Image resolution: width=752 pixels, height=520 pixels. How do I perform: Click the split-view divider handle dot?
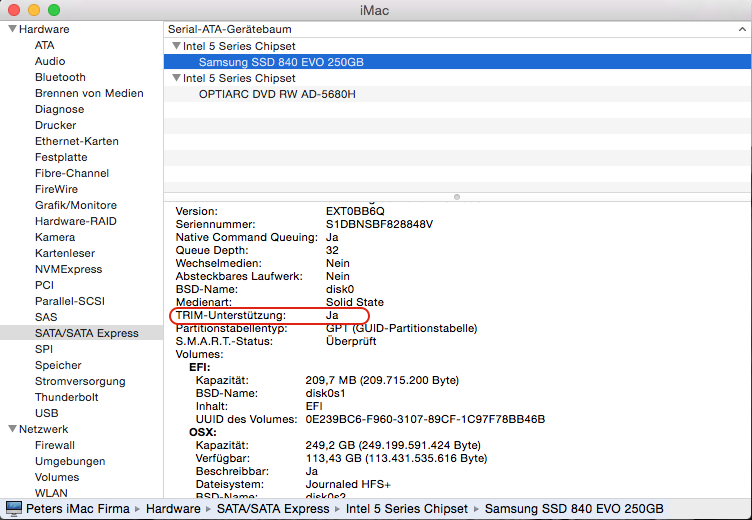[x=457, y=197]
